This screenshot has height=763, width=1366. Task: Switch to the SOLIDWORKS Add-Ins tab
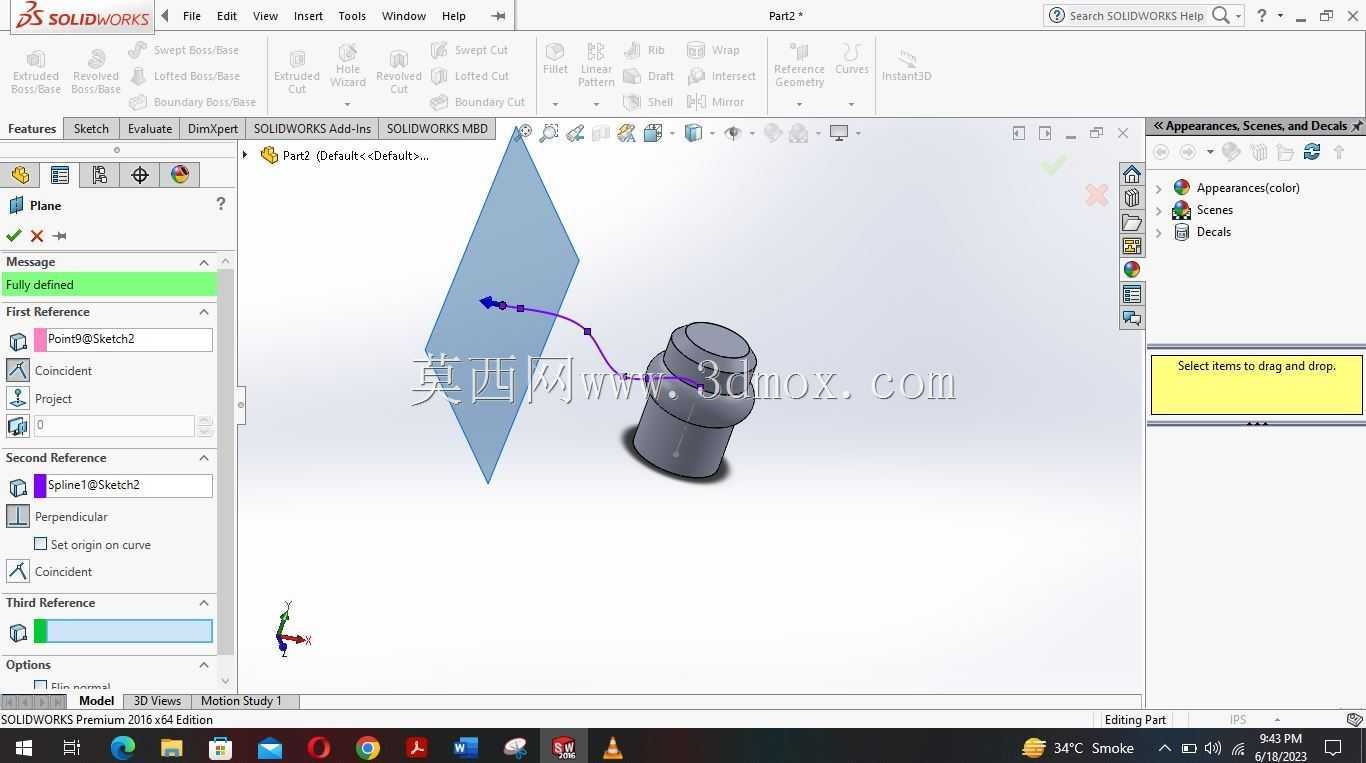tap(312, 129)
